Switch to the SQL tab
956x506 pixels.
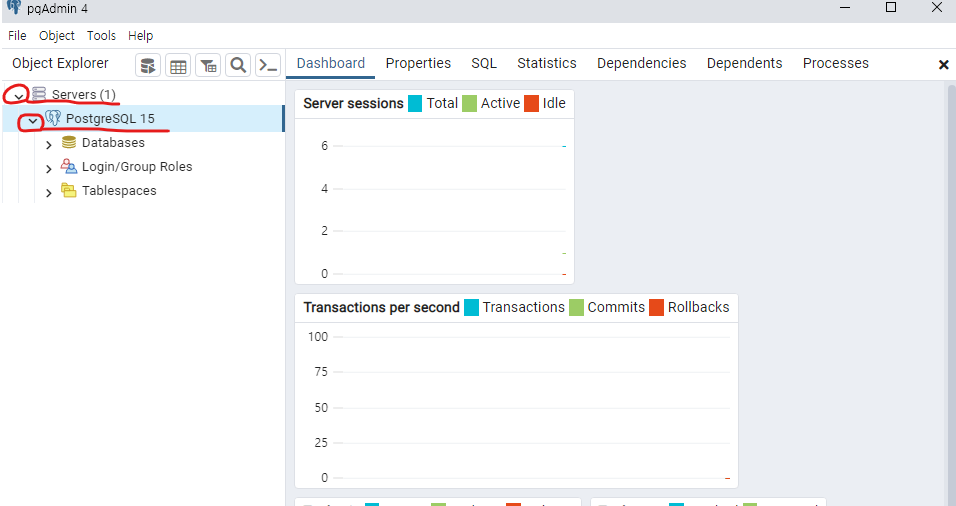[484, 63]
